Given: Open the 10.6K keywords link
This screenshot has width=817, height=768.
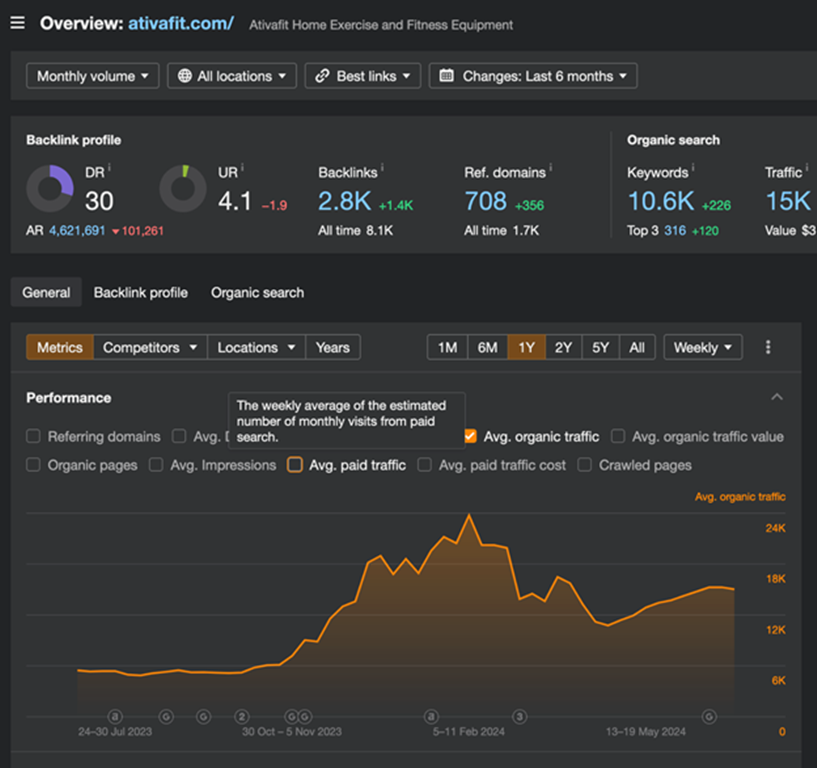Looking at the screenshot, I should pyautogui.click(x=661, y=201).
